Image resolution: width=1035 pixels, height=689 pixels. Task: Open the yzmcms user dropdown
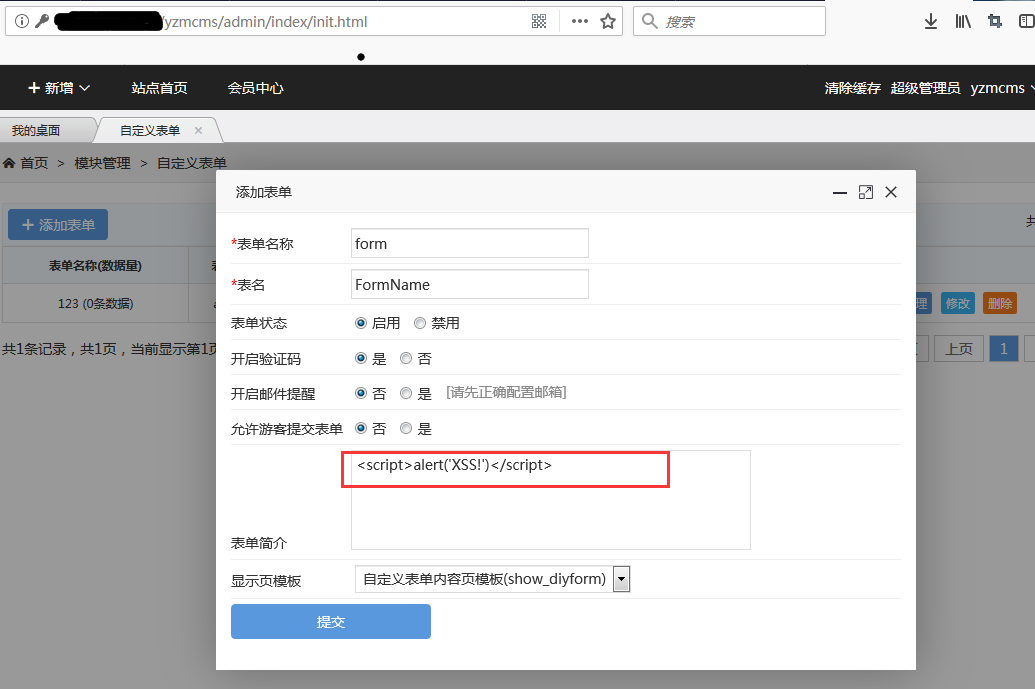coord(1001,88)
